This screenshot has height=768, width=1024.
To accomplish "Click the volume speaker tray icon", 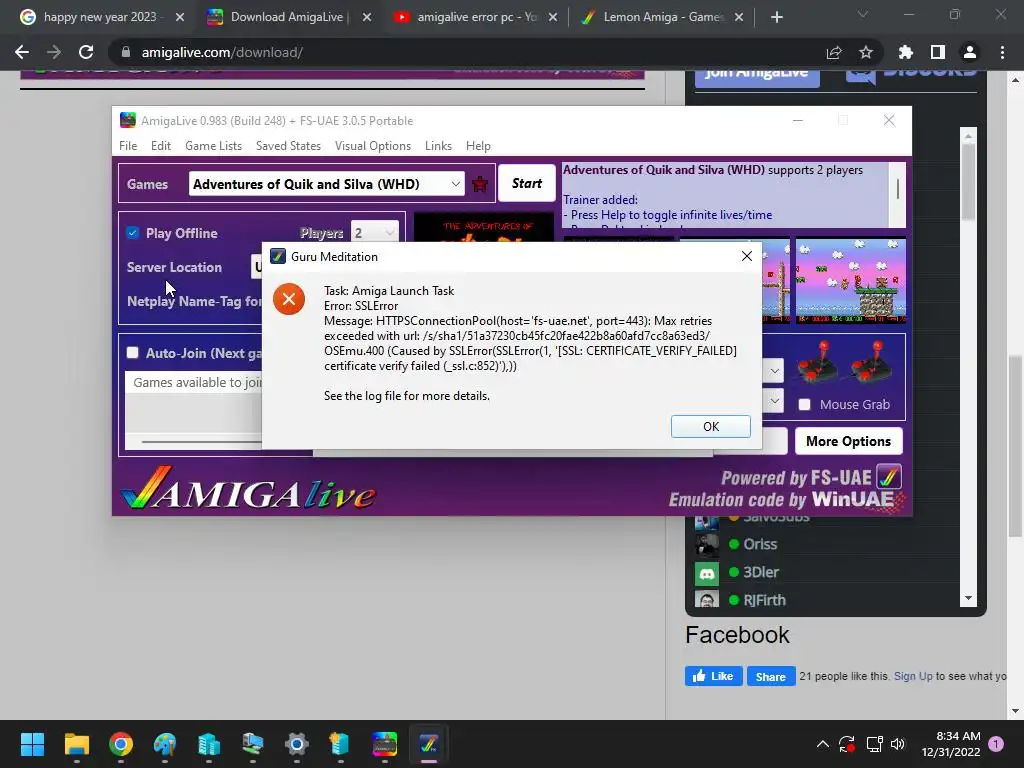I will pyautogui.click(x=898, y=744).
